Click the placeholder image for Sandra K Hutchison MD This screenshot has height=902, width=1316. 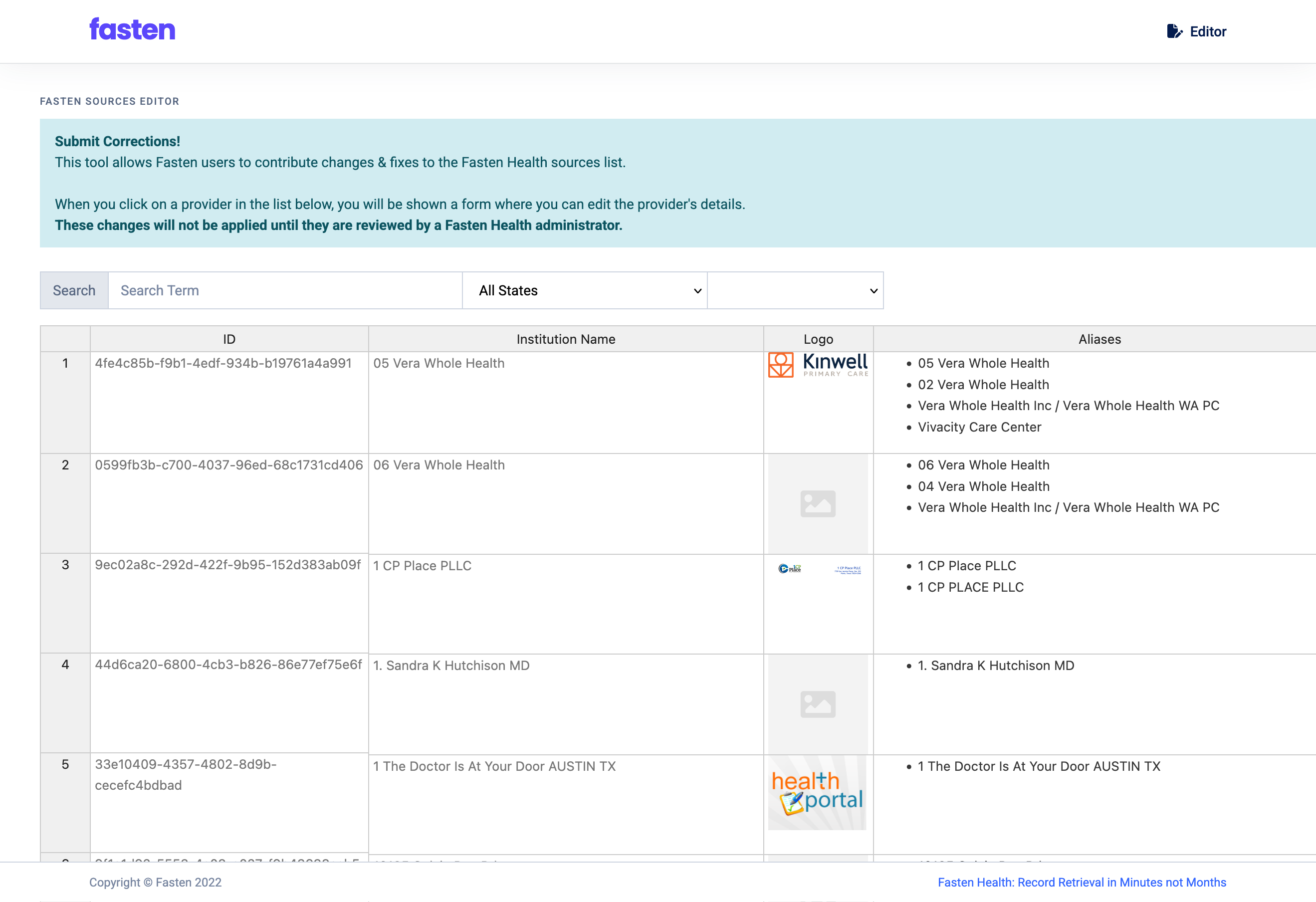817,703
